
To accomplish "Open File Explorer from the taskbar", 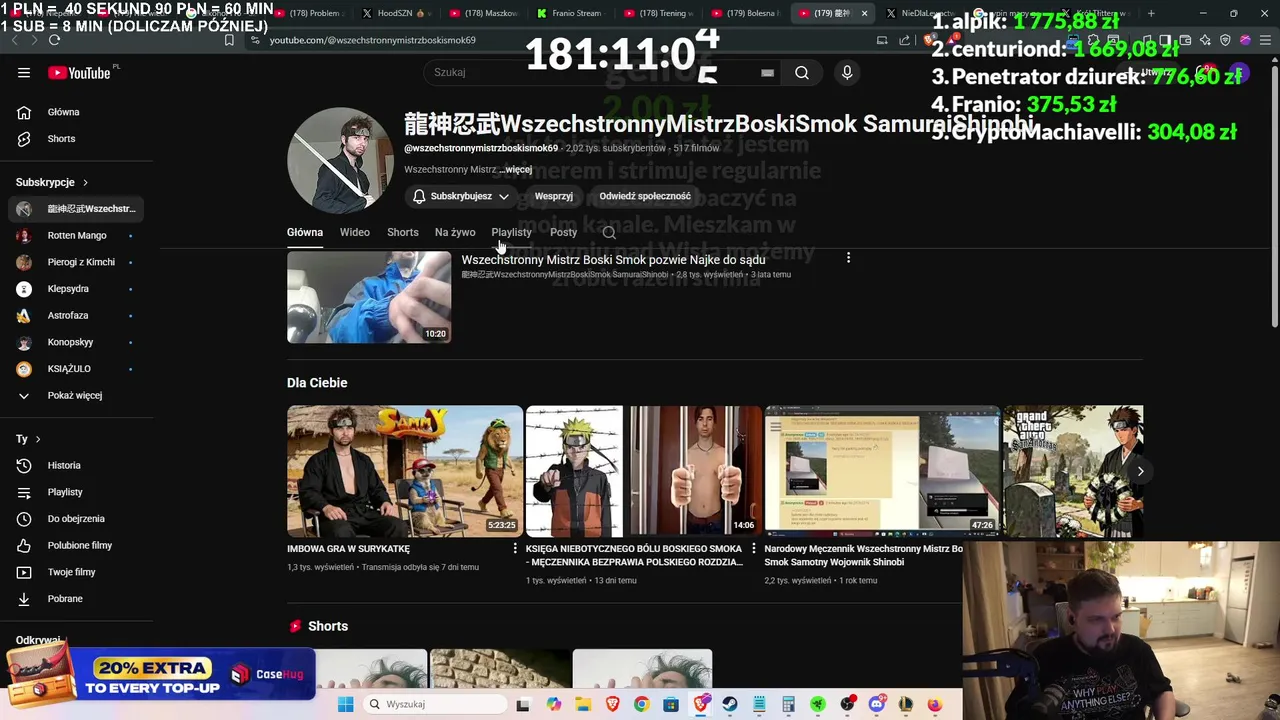I will [x=583, y=704].
